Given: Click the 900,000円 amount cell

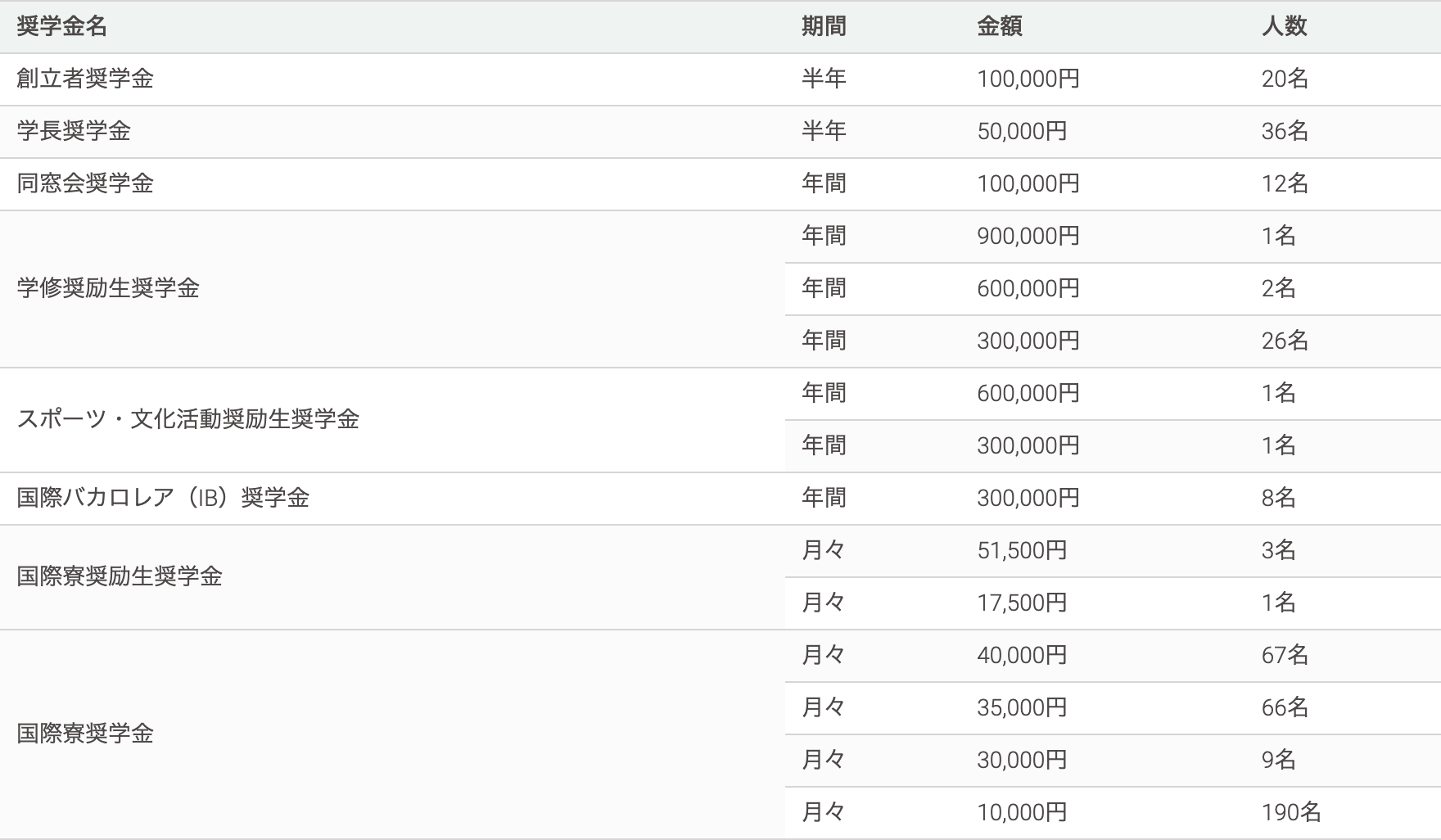Looking at the screenshot, I should 1028,236.
